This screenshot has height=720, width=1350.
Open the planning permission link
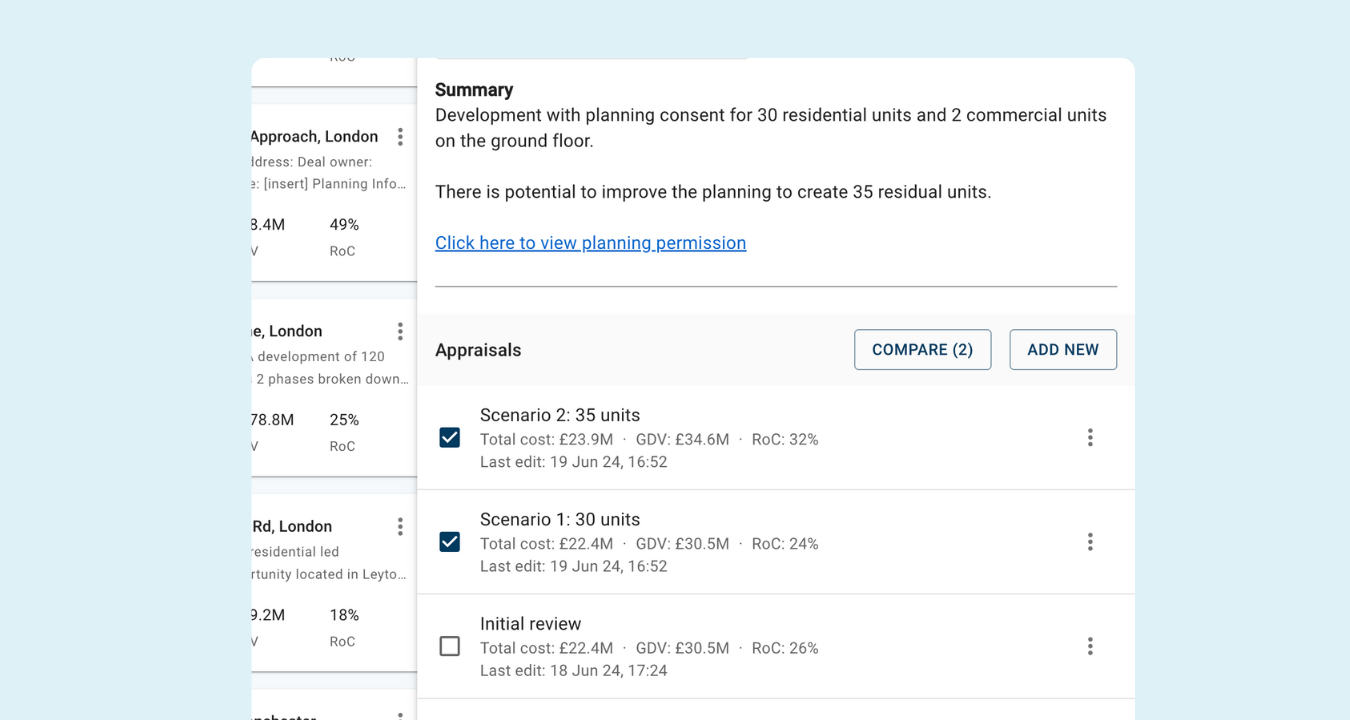590,242
